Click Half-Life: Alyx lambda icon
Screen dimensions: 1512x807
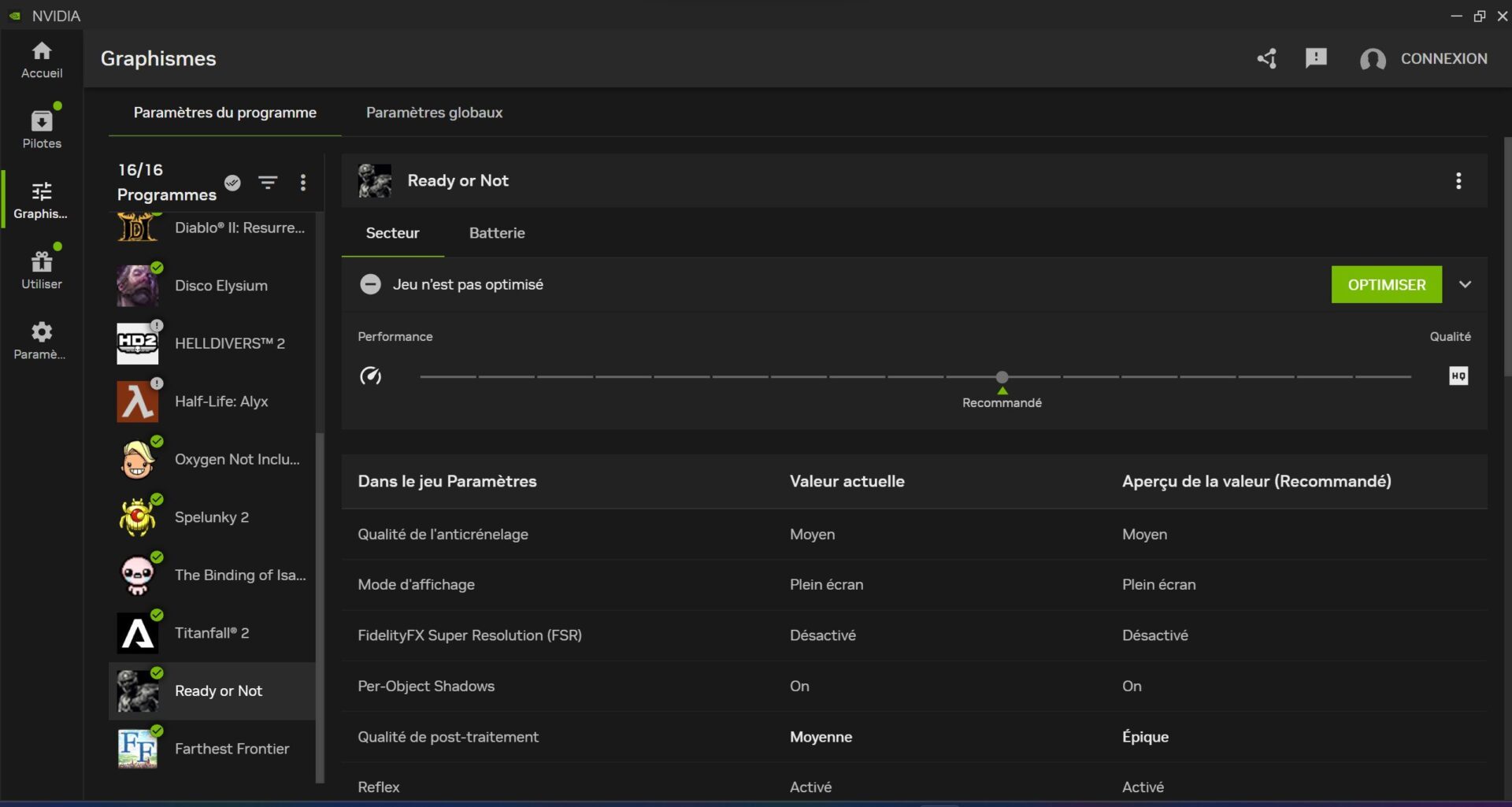click(x=137, y=402)
